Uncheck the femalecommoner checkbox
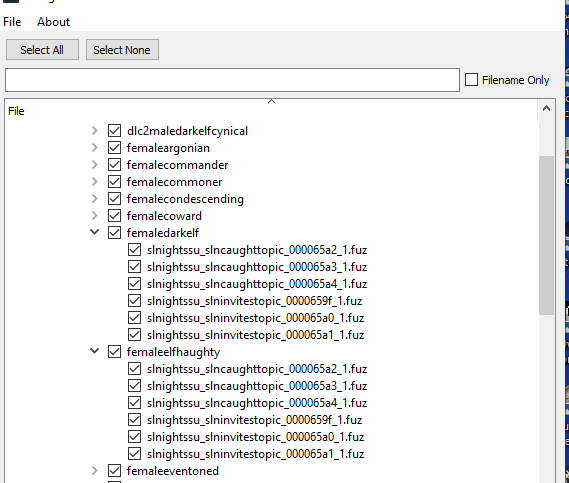This screenshot has width=569, height=483. pos(114,182)
